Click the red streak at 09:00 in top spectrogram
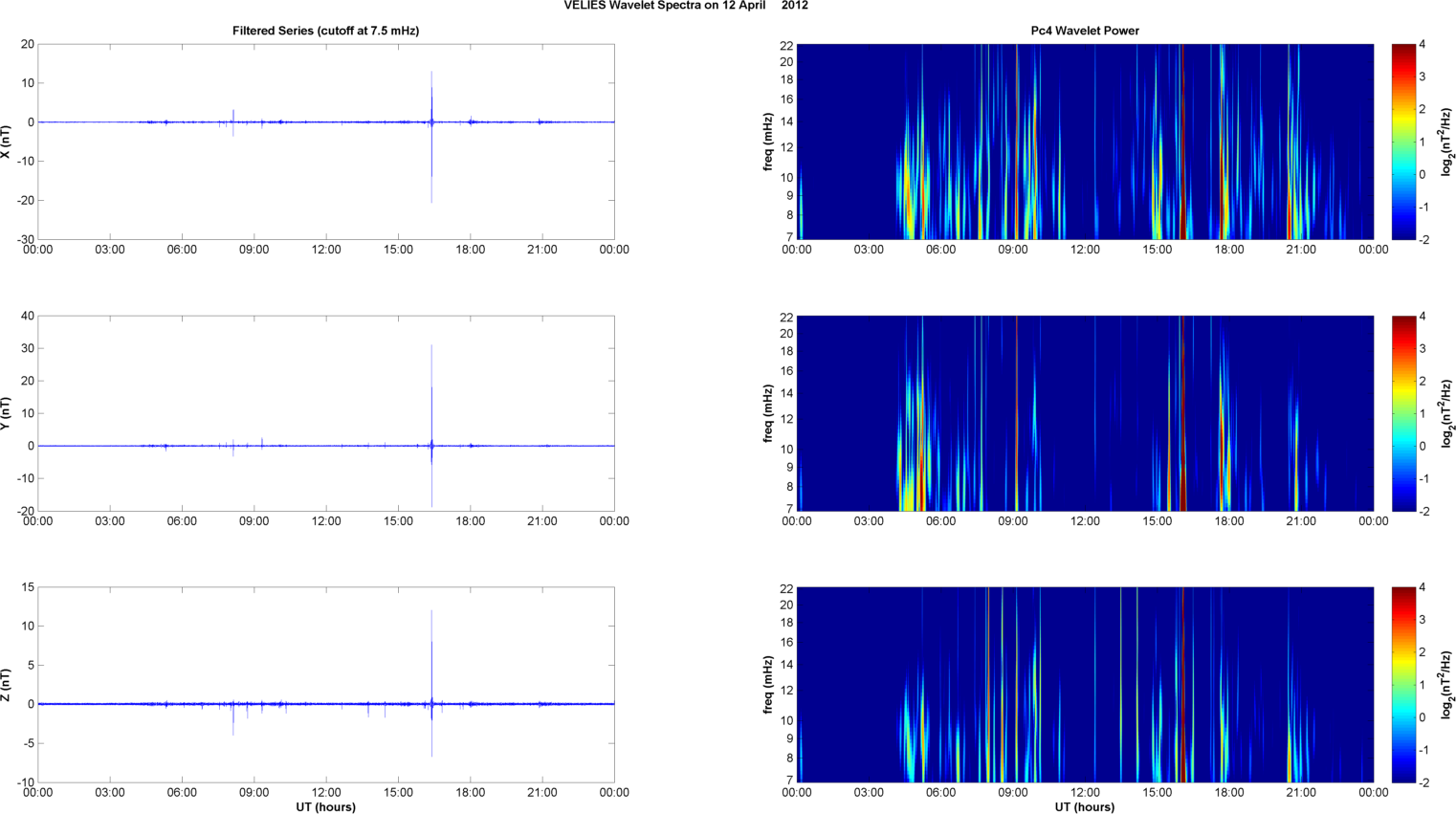 (1017, 143)
